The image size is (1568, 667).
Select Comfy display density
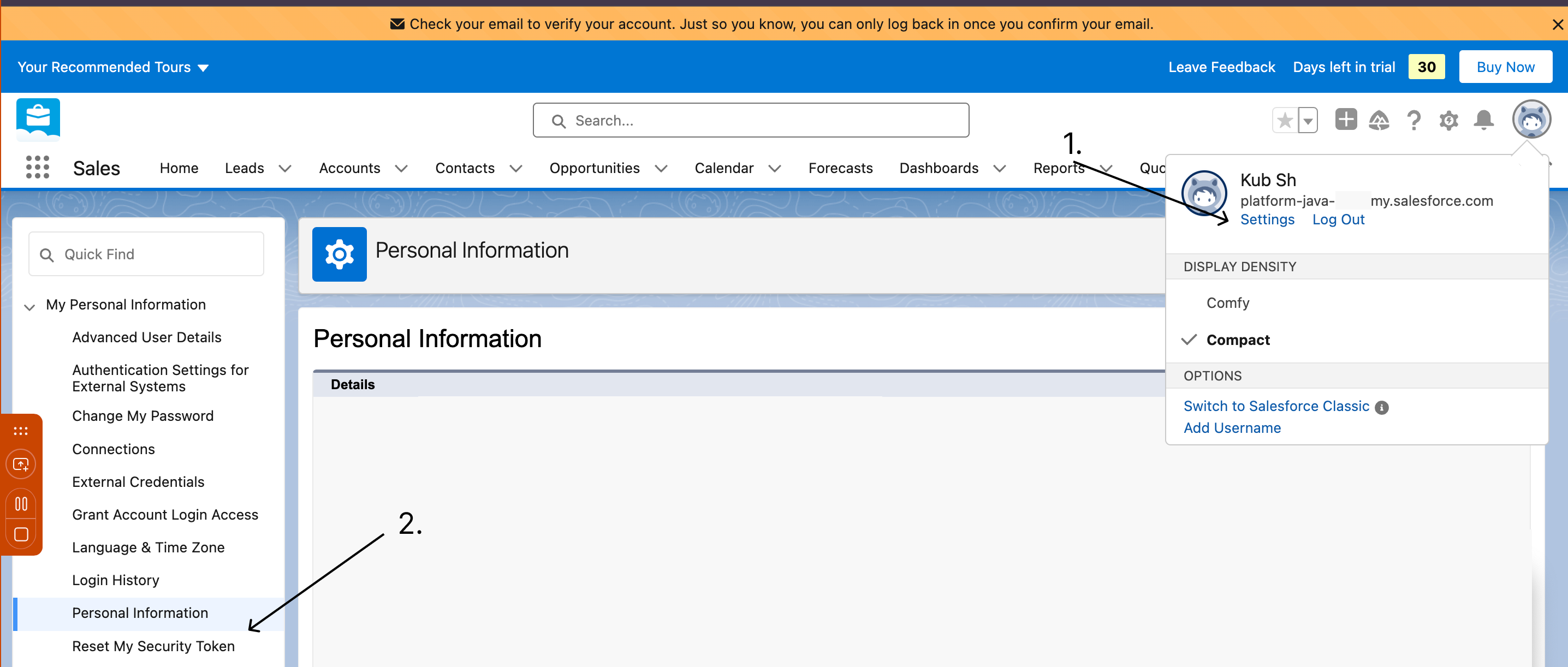1228,303
